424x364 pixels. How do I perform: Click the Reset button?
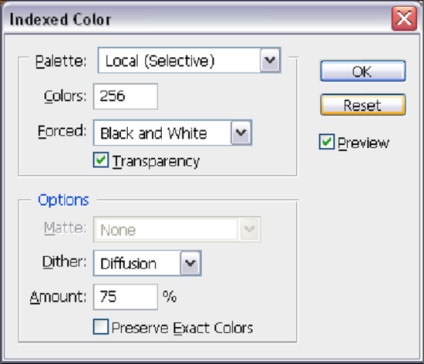[363, 105]
